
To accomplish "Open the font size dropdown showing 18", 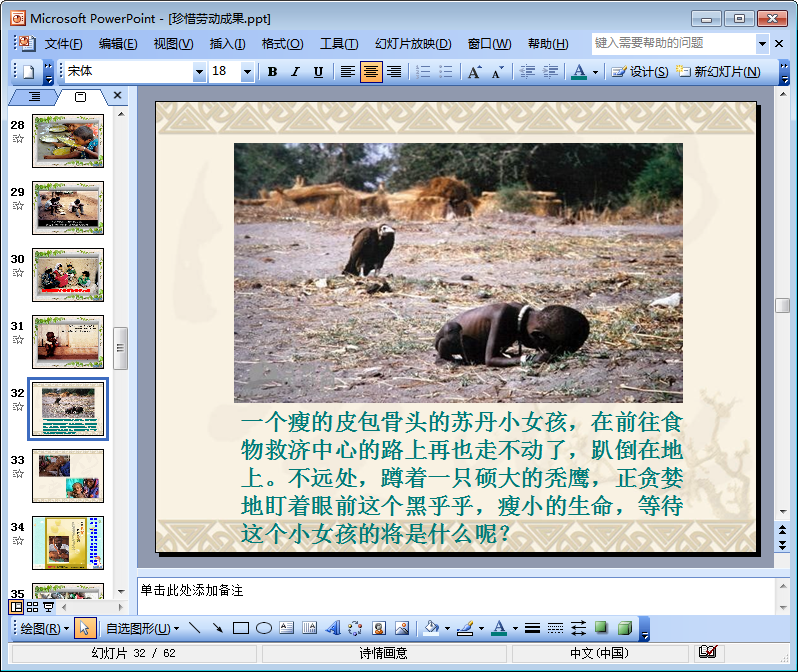I will point(247,72).
